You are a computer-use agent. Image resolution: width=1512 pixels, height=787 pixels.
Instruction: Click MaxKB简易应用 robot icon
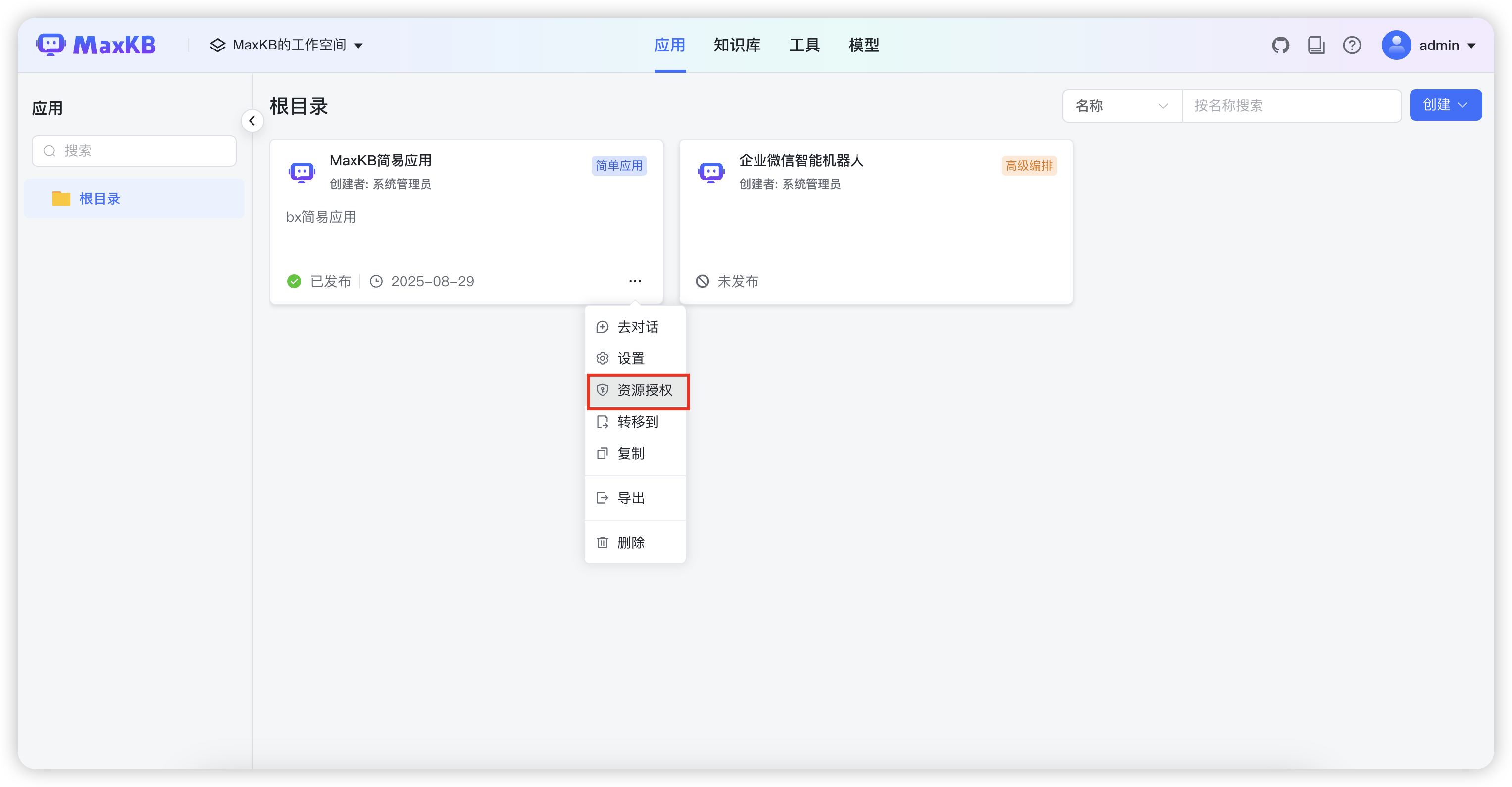[x=302, y=172]
